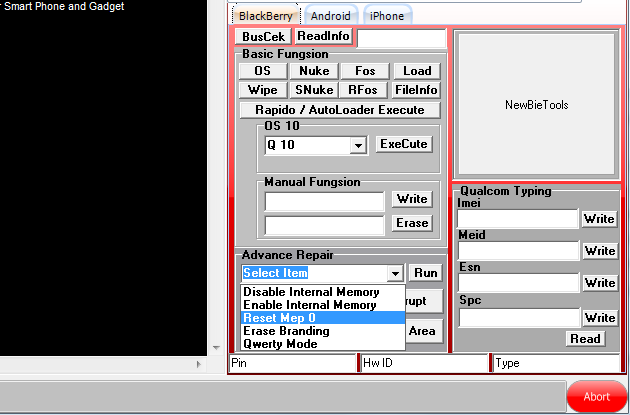Click the Advance Repair Select Item dropdown arrow
Screen dimensions: 630x415
point(395,274)
